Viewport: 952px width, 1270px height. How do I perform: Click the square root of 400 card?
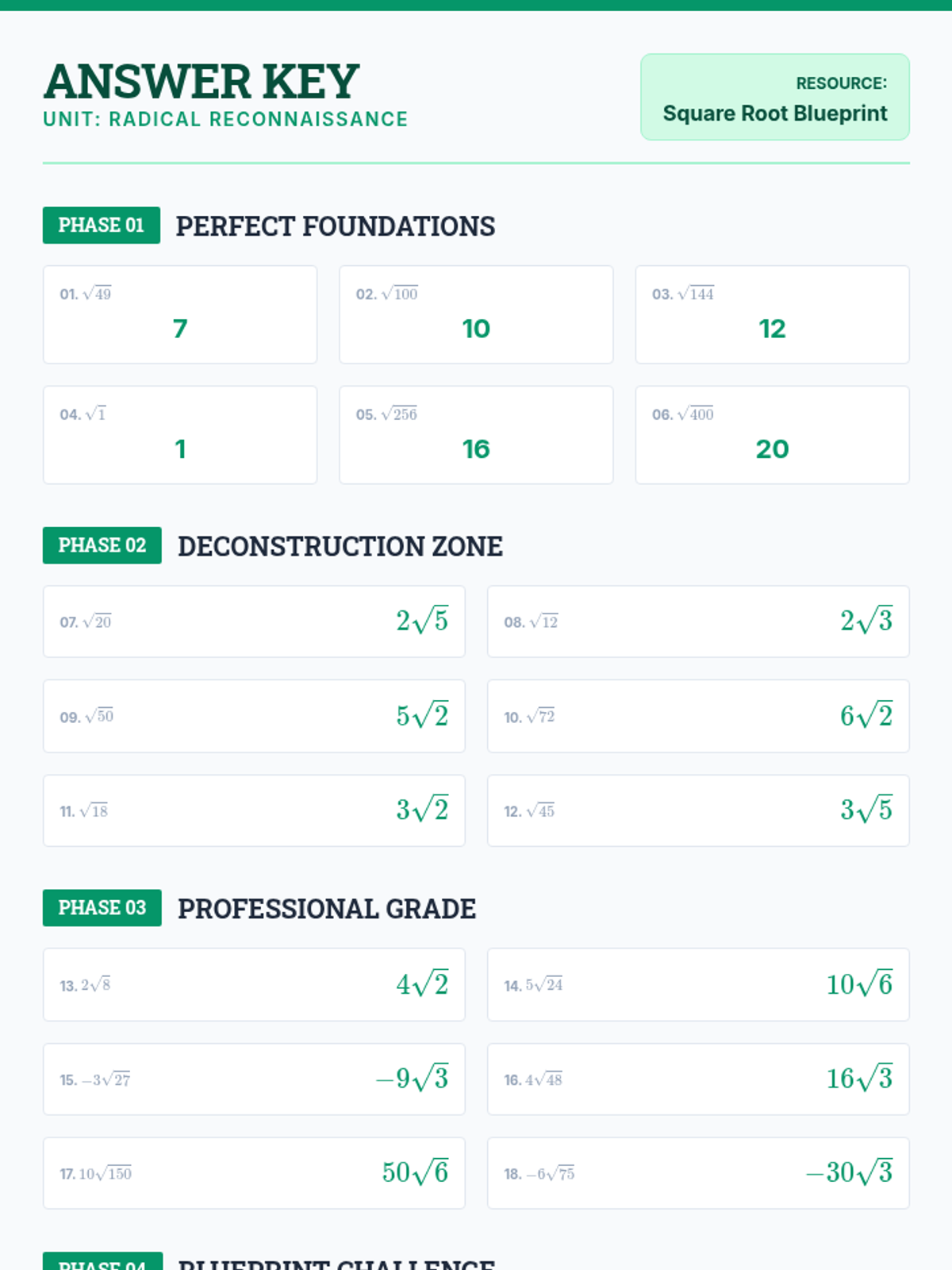772,435
